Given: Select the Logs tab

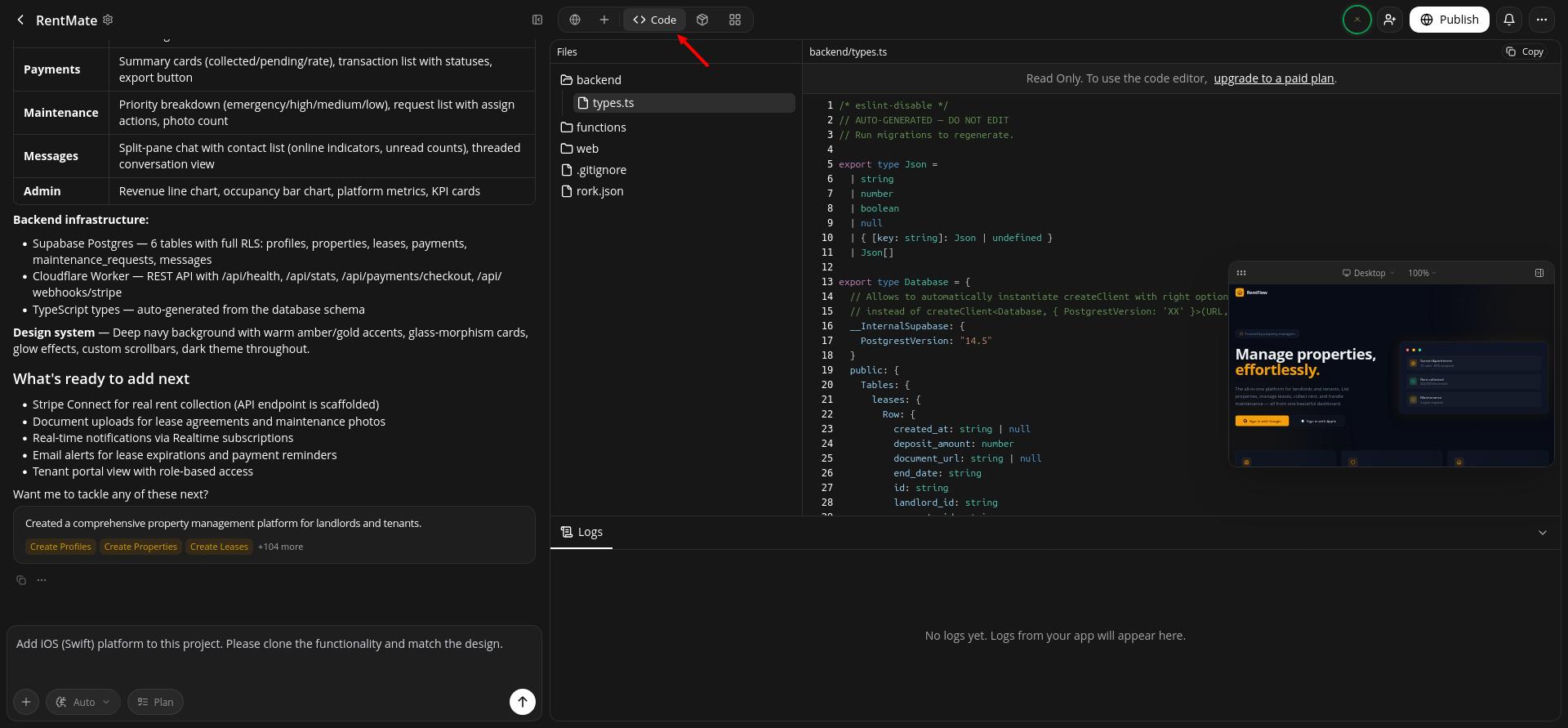Looking at the screenshot, I should pos(581,532).
